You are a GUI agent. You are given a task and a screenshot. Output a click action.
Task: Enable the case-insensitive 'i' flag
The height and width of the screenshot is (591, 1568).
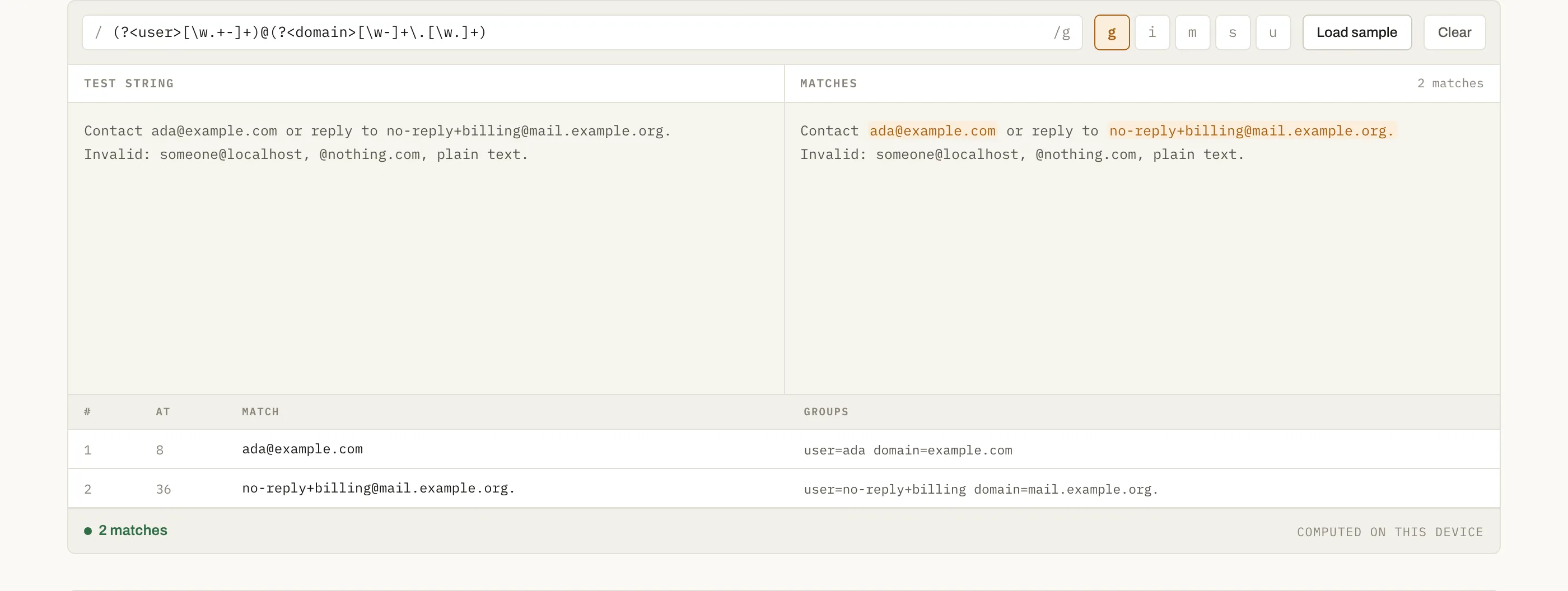(1152, 32)
